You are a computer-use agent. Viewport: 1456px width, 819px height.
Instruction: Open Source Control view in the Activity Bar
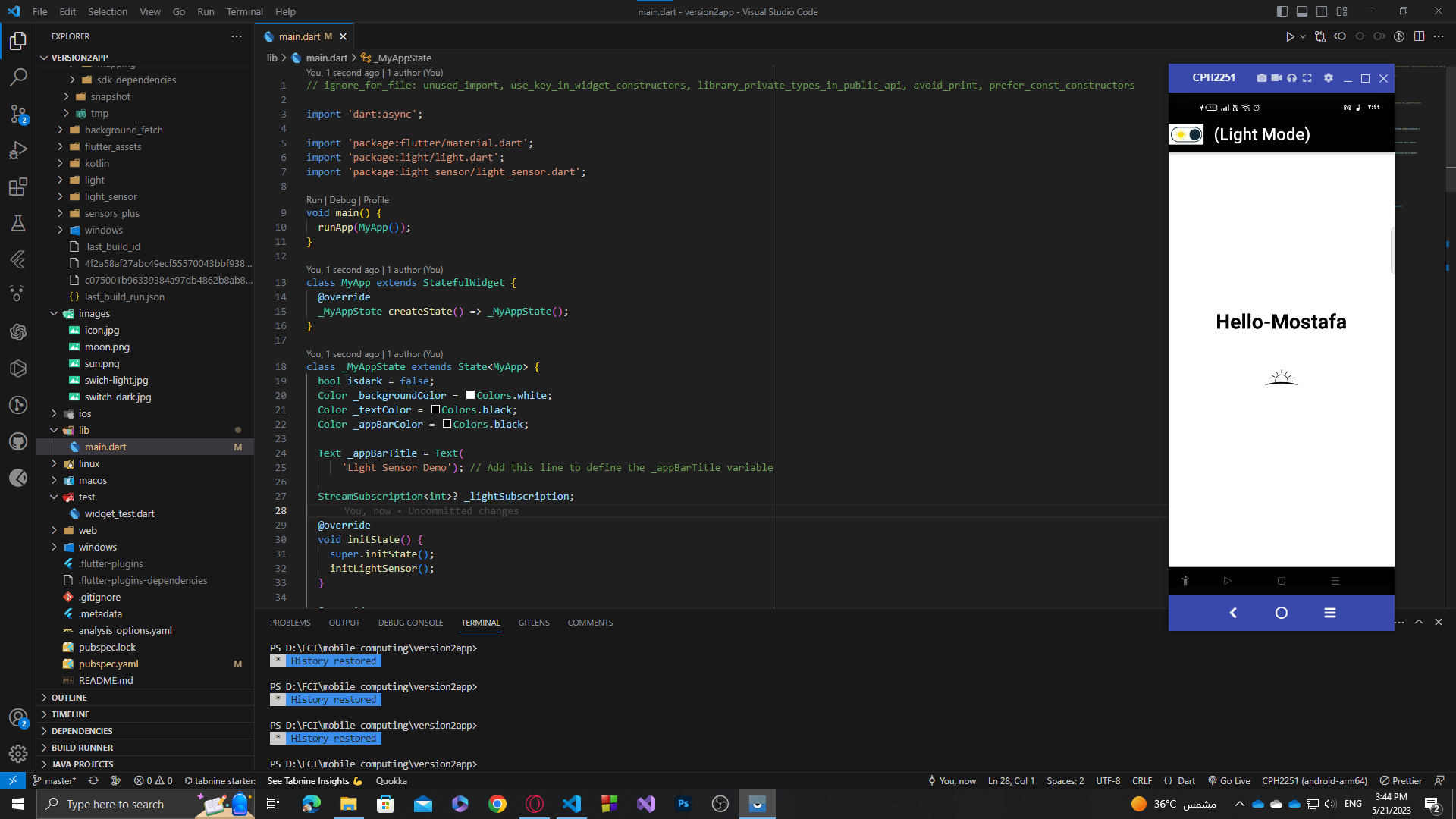tap(18, 114)
